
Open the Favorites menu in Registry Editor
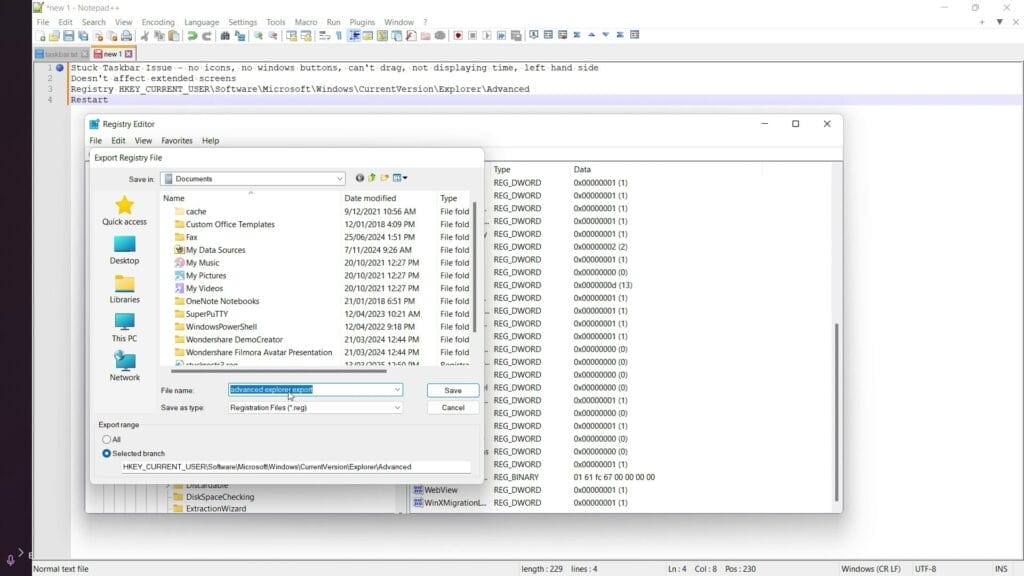pos(176,141)
